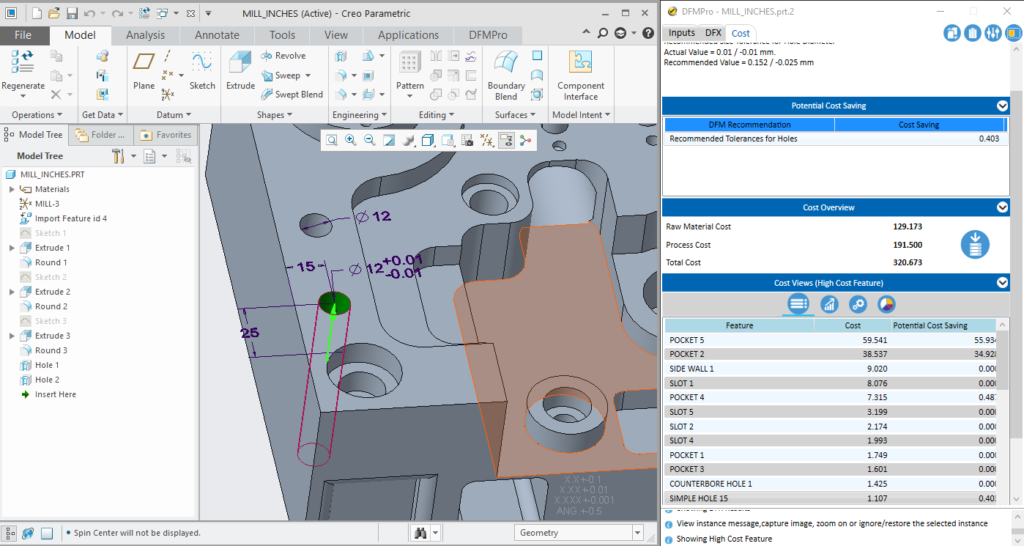This screenshot has width=1024, height=546.
Task: Switch to the DFX tab in DFMPro
Action: (713, 33)
